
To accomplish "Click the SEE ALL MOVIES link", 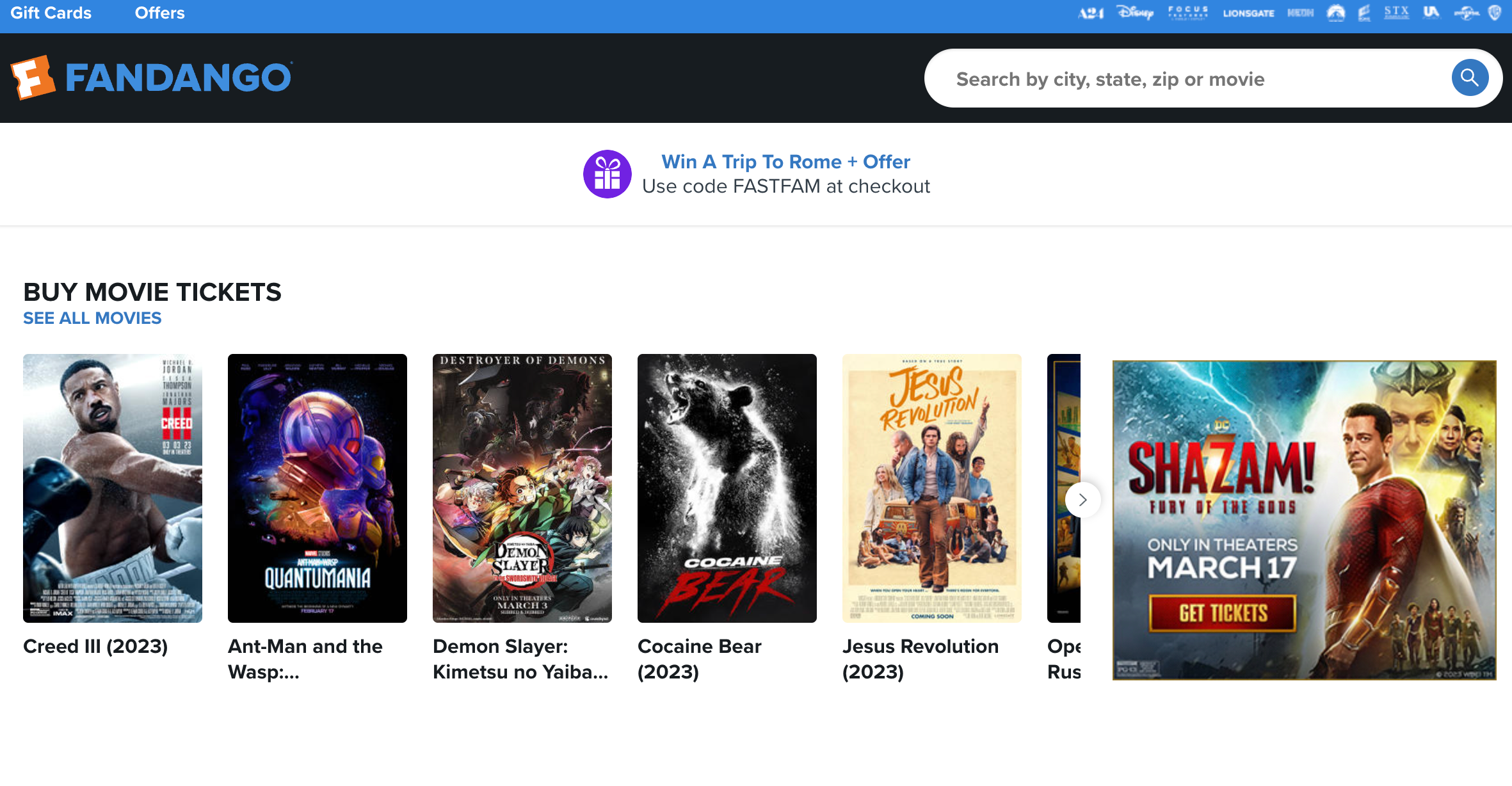I will click(x=92, y=318).
